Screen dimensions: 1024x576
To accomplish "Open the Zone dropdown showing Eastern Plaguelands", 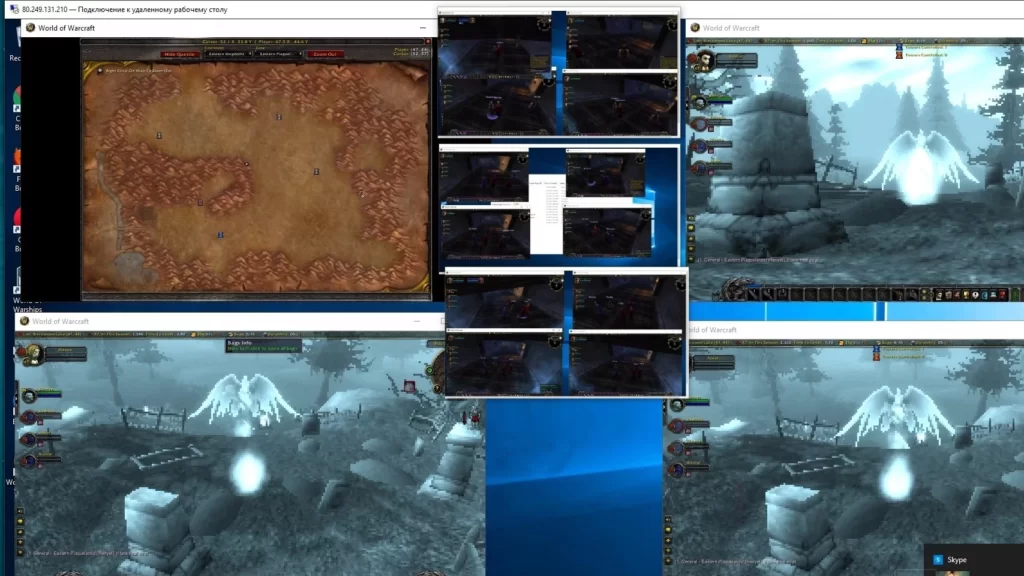I will pos(278,54).
